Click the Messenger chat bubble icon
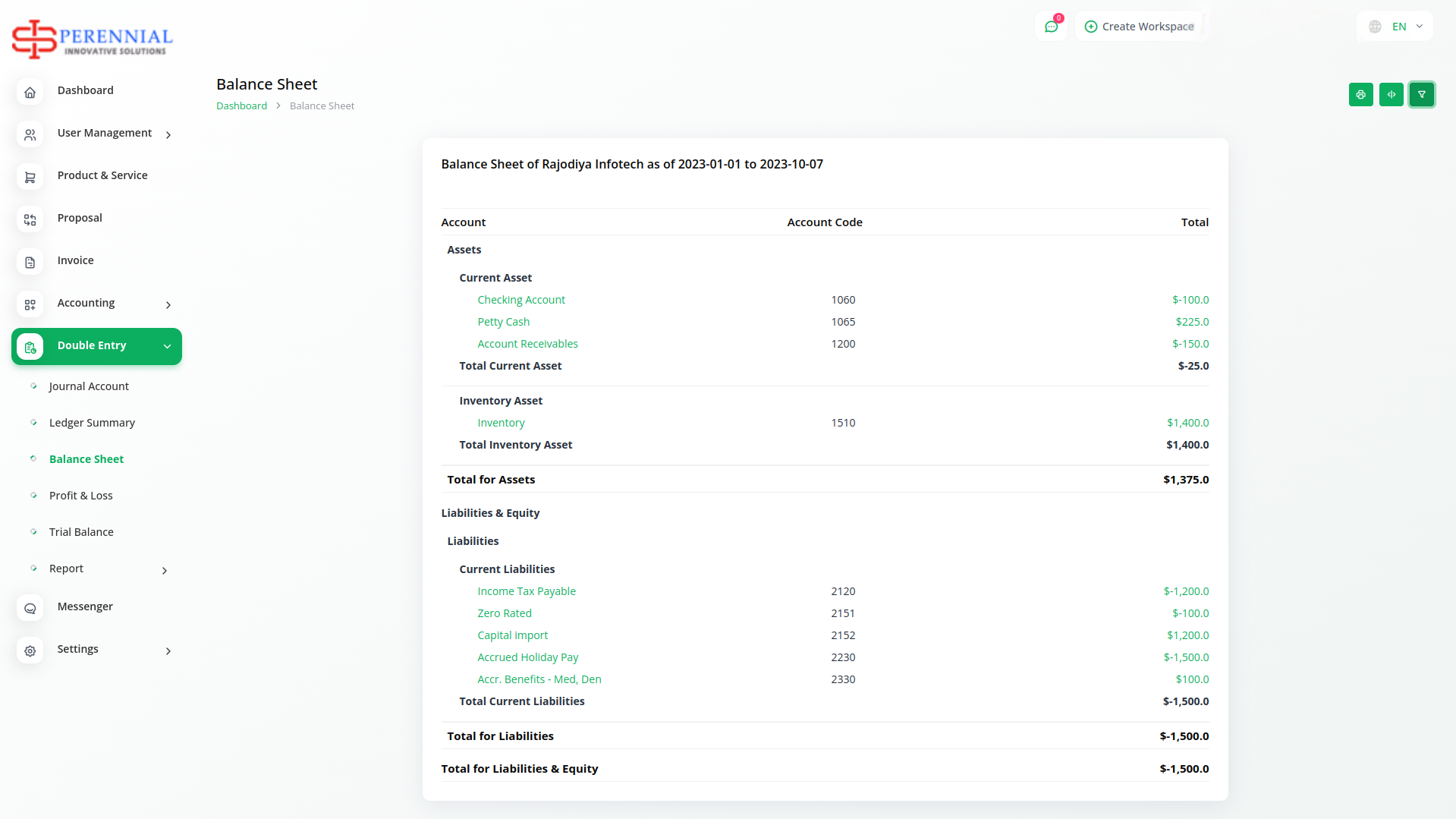 tap(30, 608)
